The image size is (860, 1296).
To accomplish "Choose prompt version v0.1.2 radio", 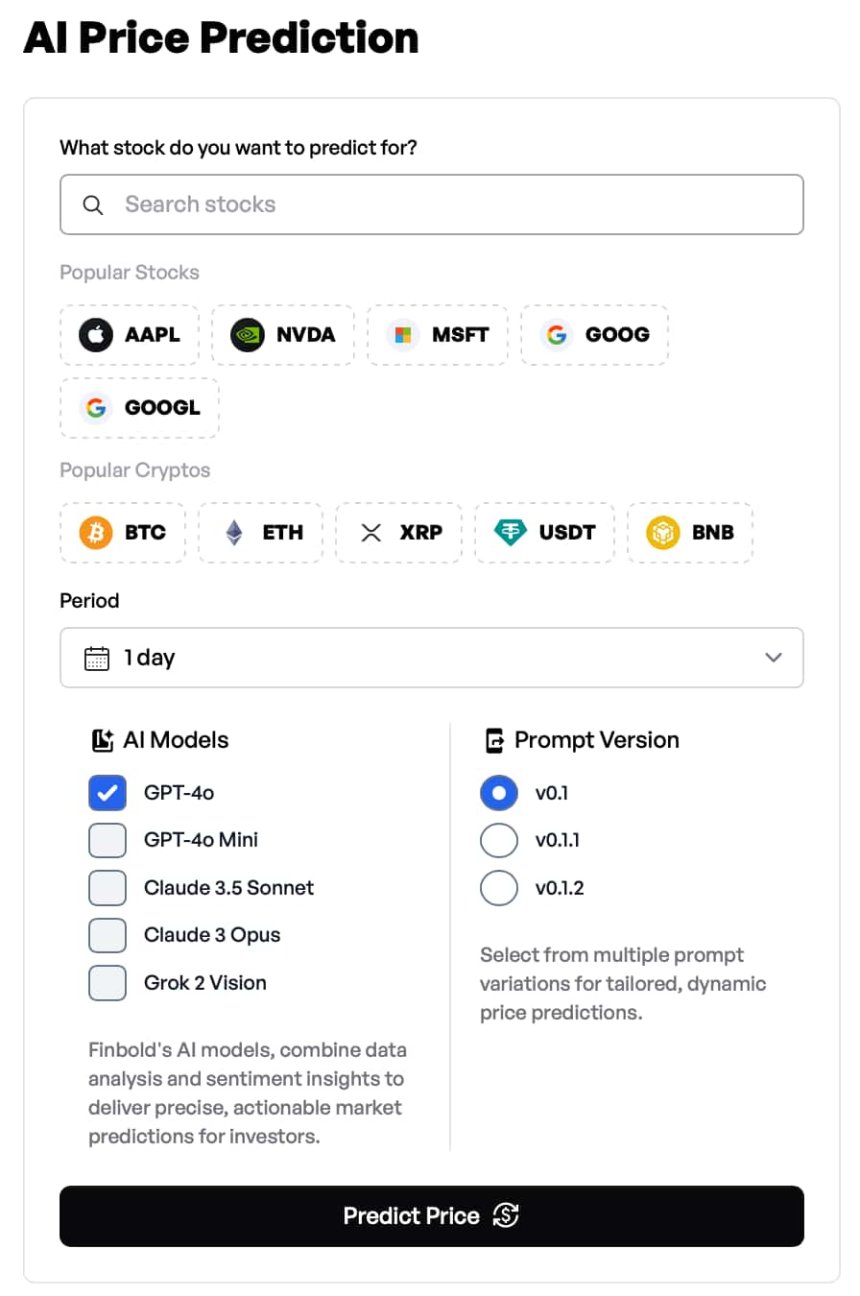I will 499,888.
